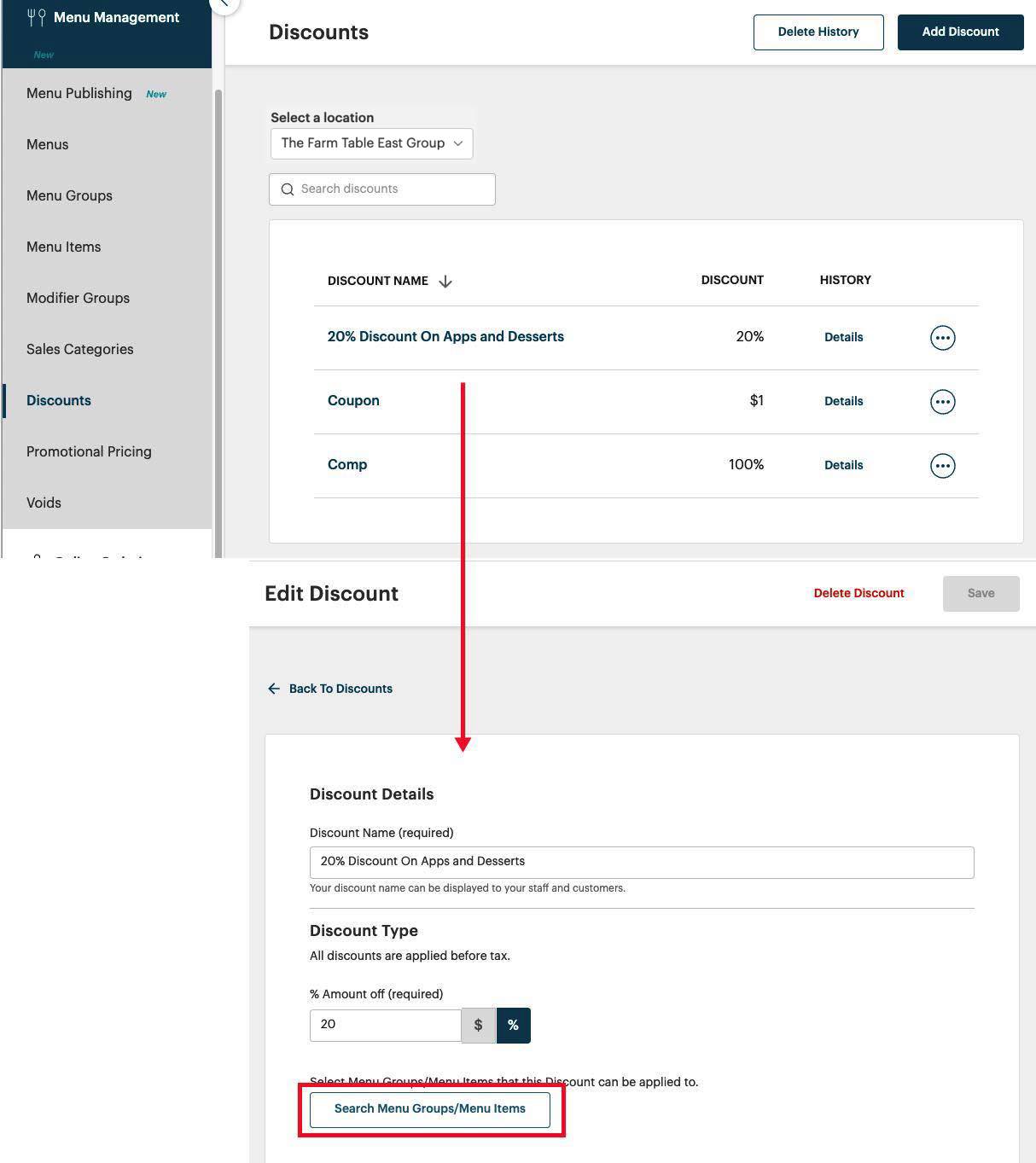Navigate to the Voids section
This screenshot has height=1163, width=1036.
coord(44,503)
